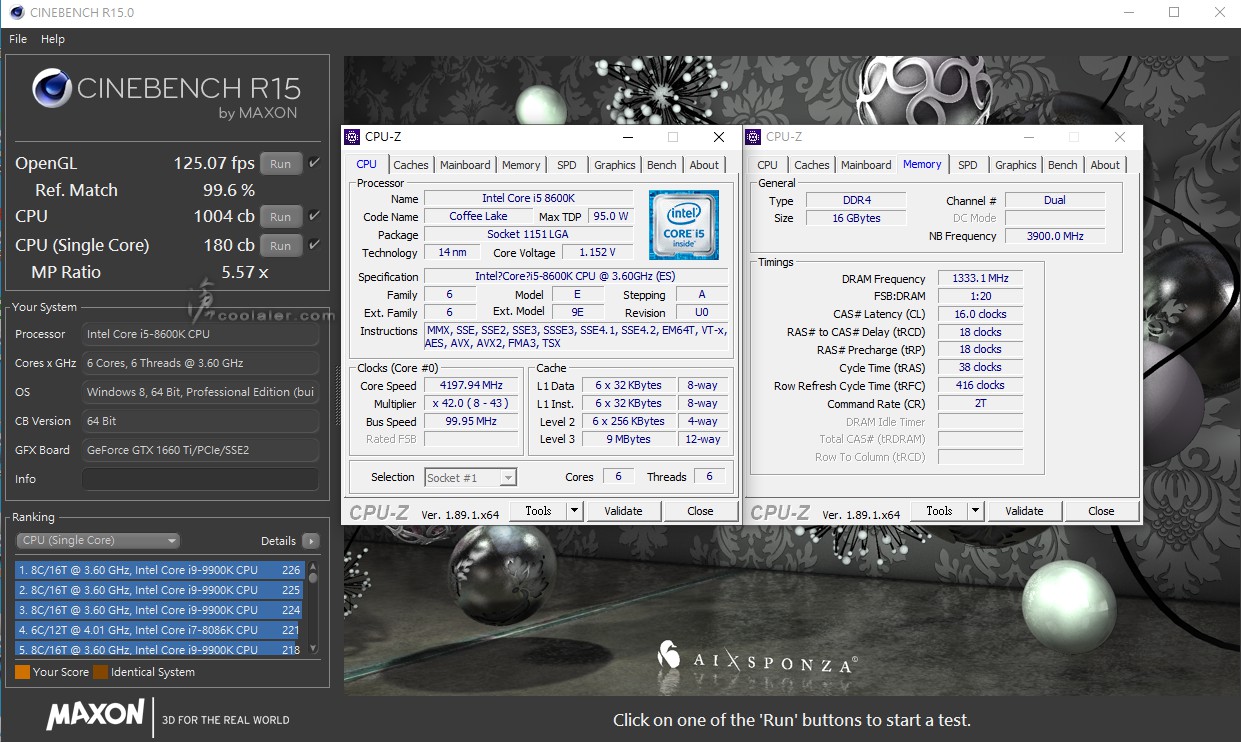Open About tab in CPU-Z Processor window
1241x742 pixels.
click(704, 165)
